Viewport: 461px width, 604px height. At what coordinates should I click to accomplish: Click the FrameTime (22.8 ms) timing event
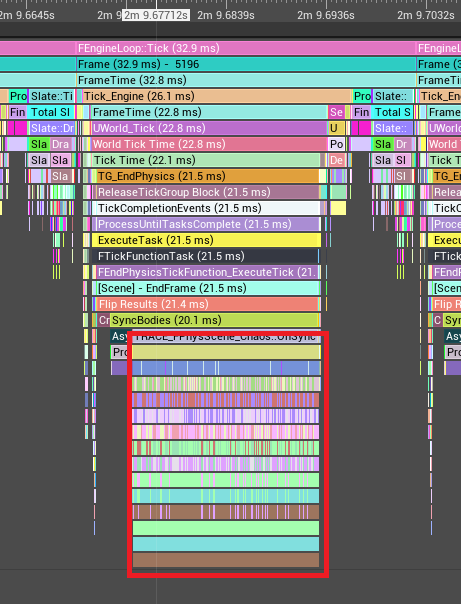point(209,112)
